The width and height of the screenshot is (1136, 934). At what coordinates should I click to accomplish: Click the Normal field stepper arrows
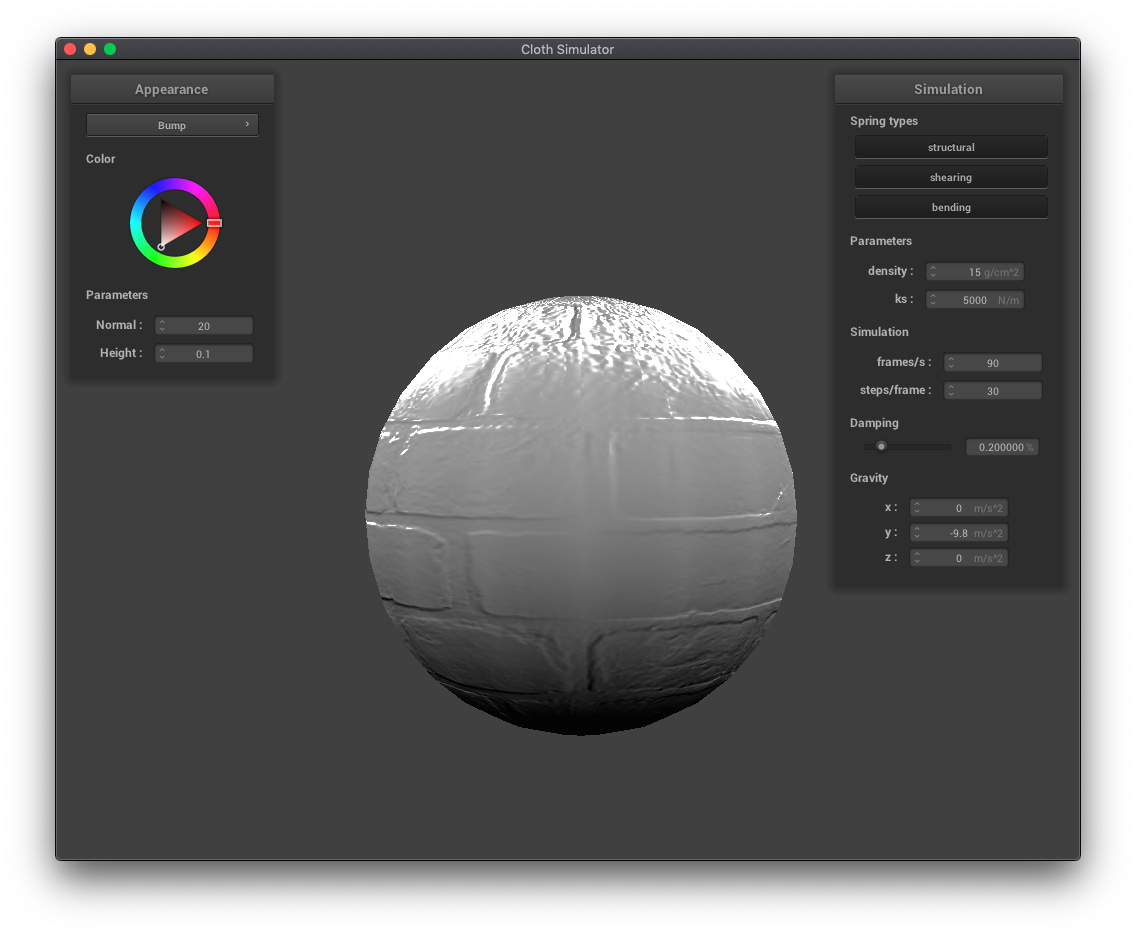coord(162,325)
